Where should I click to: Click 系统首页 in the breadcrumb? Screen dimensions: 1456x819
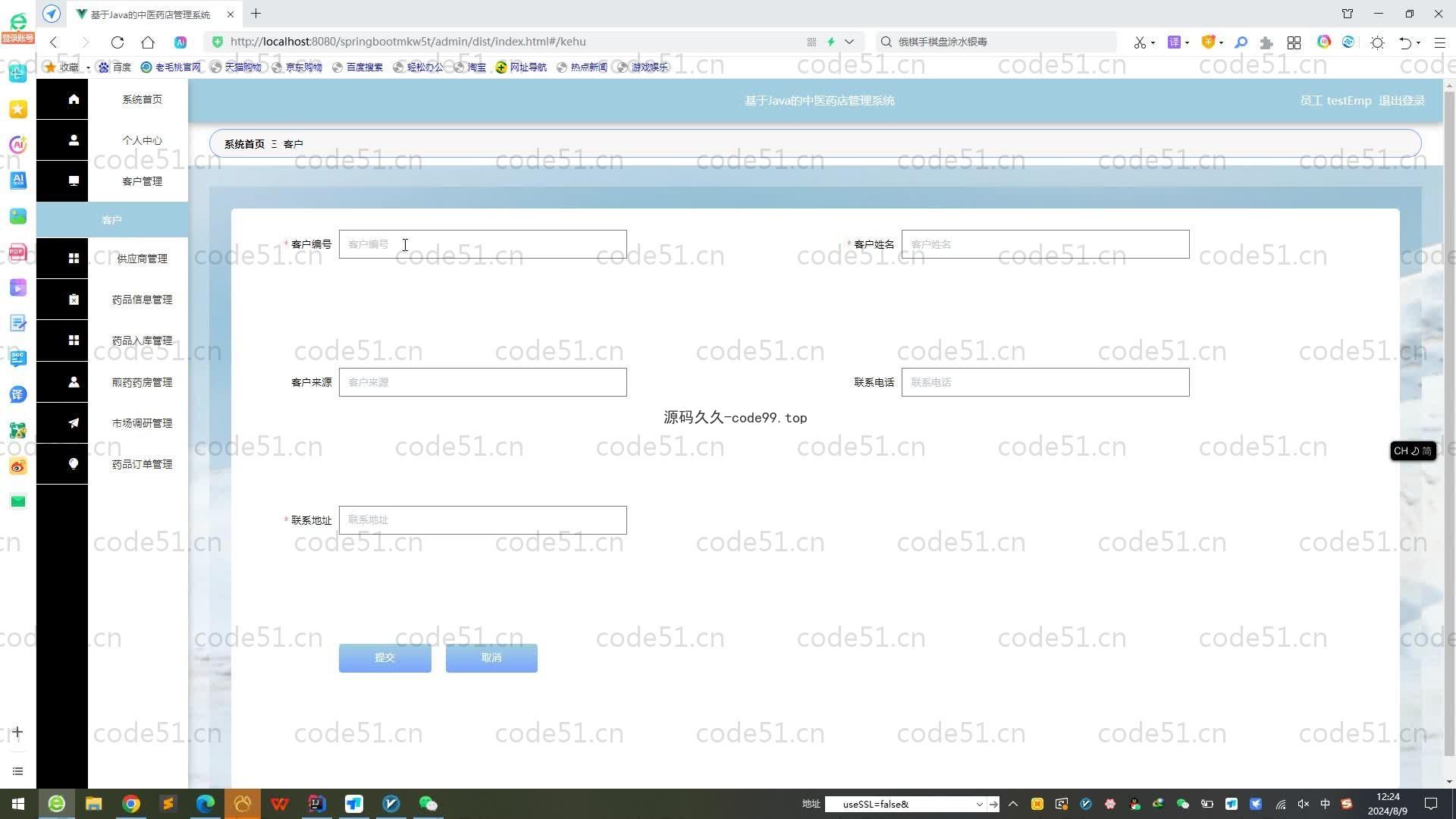click(244, 144)
